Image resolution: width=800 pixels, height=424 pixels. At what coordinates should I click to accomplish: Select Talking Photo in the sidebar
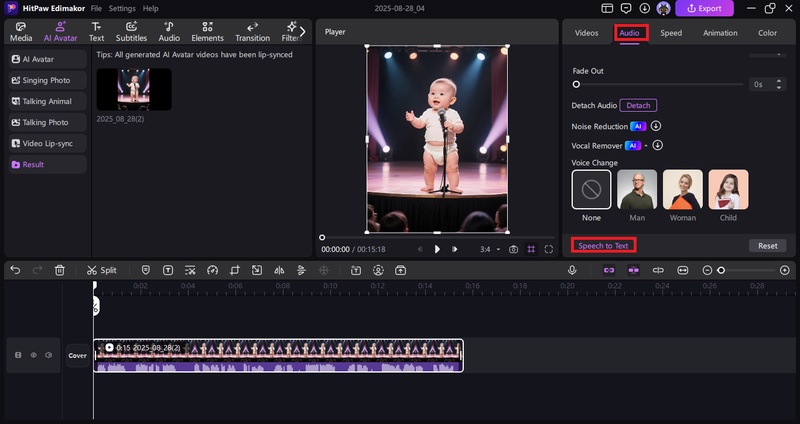(x=47, y=122)
